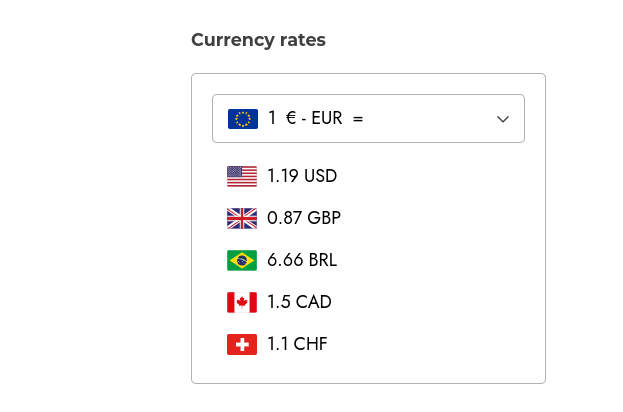The height and width of the screenshot is (412, 623).
Task: Select the 0.87 GBP rate entry
Action: tap(304, 218)
